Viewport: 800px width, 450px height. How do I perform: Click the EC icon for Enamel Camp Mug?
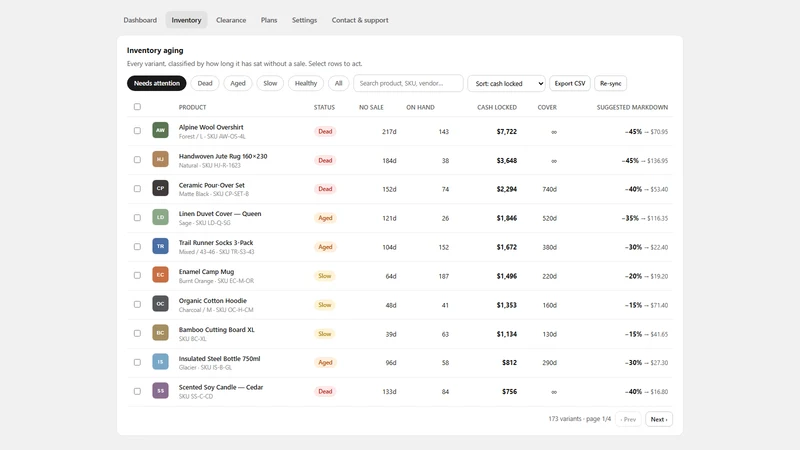(x=160, y=274)
